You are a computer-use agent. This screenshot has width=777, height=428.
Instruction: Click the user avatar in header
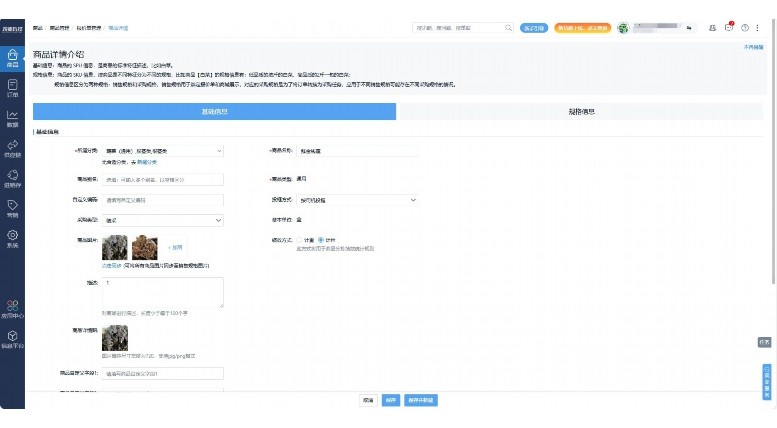pos(623,28)
